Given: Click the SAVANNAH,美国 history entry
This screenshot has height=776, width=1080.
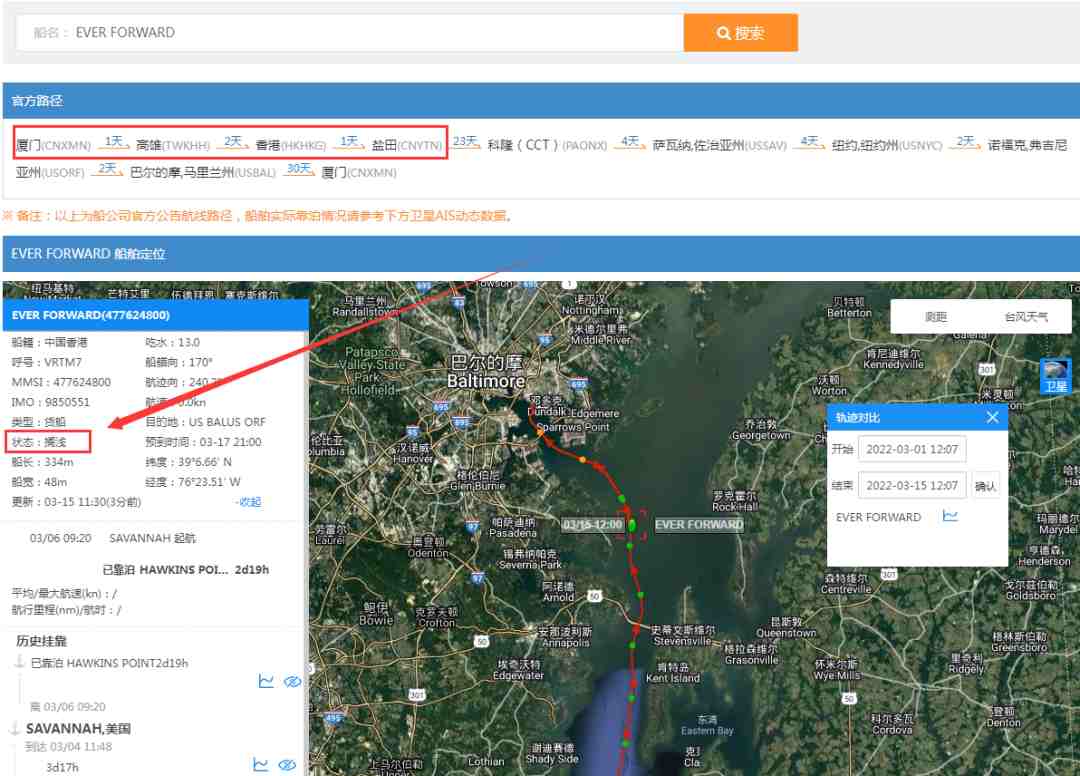Looking at the screenshot, I should click(x=79, y=728).
